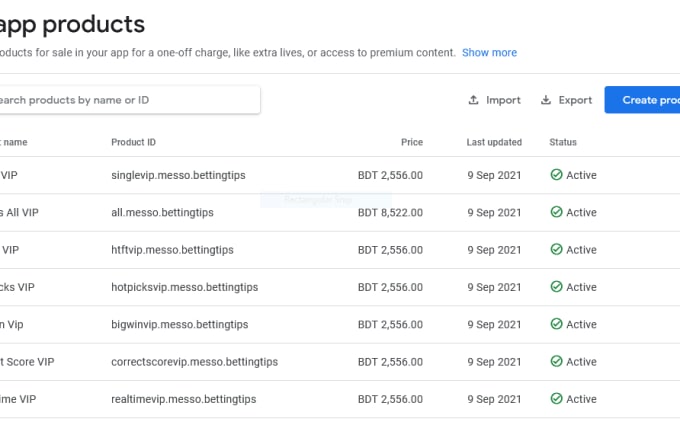Select the BDT 8,522.00 price cell
The image size is (680, 425).
390,212
